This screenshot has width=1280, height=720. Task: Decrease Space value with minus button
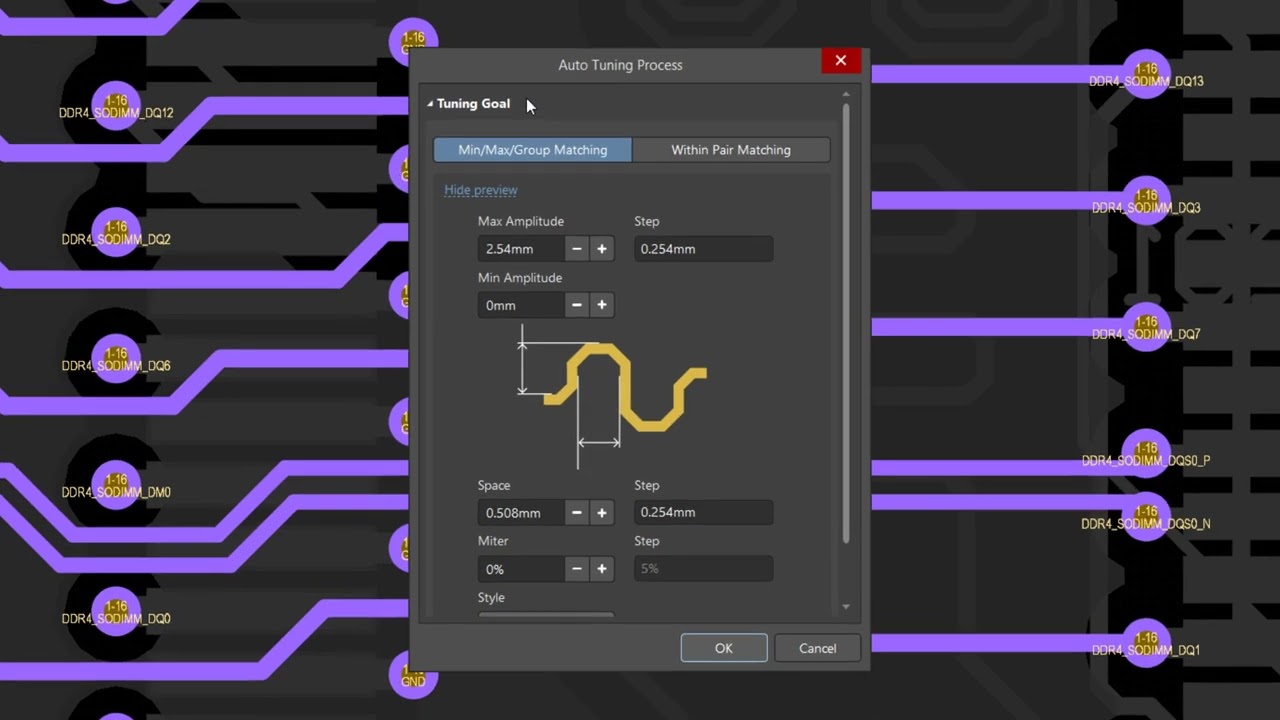coord(576,513)
